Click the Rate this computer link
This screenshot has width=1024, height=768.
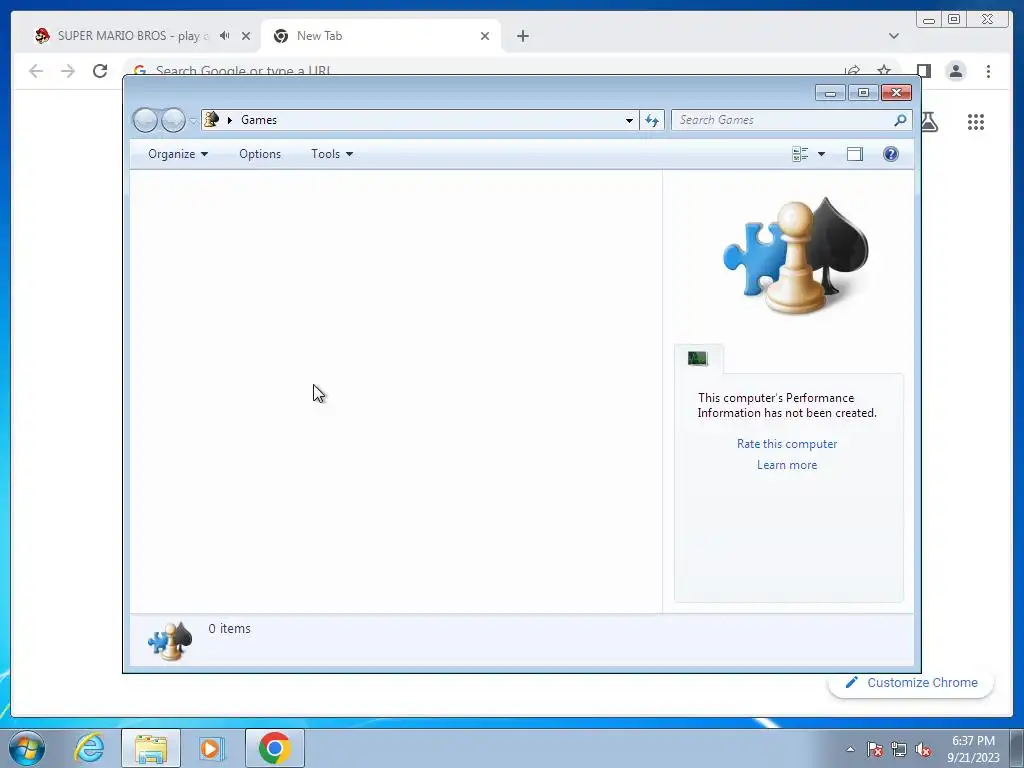(x=787, y=444)
